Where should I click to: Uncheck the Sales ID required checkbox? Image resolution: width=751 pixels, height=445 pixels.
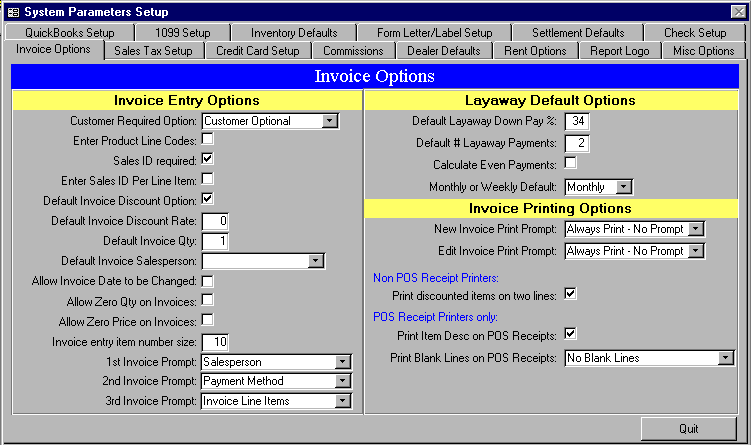click(x=208, y=159)
